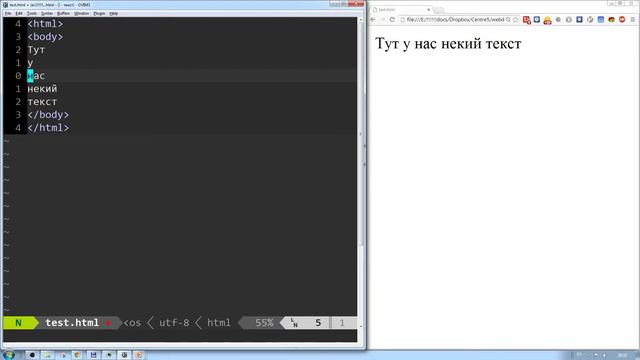Click test.html filename in statusline
Image resolution: width=640 pixels, height=360 pixels.
(x=72, y=323)
